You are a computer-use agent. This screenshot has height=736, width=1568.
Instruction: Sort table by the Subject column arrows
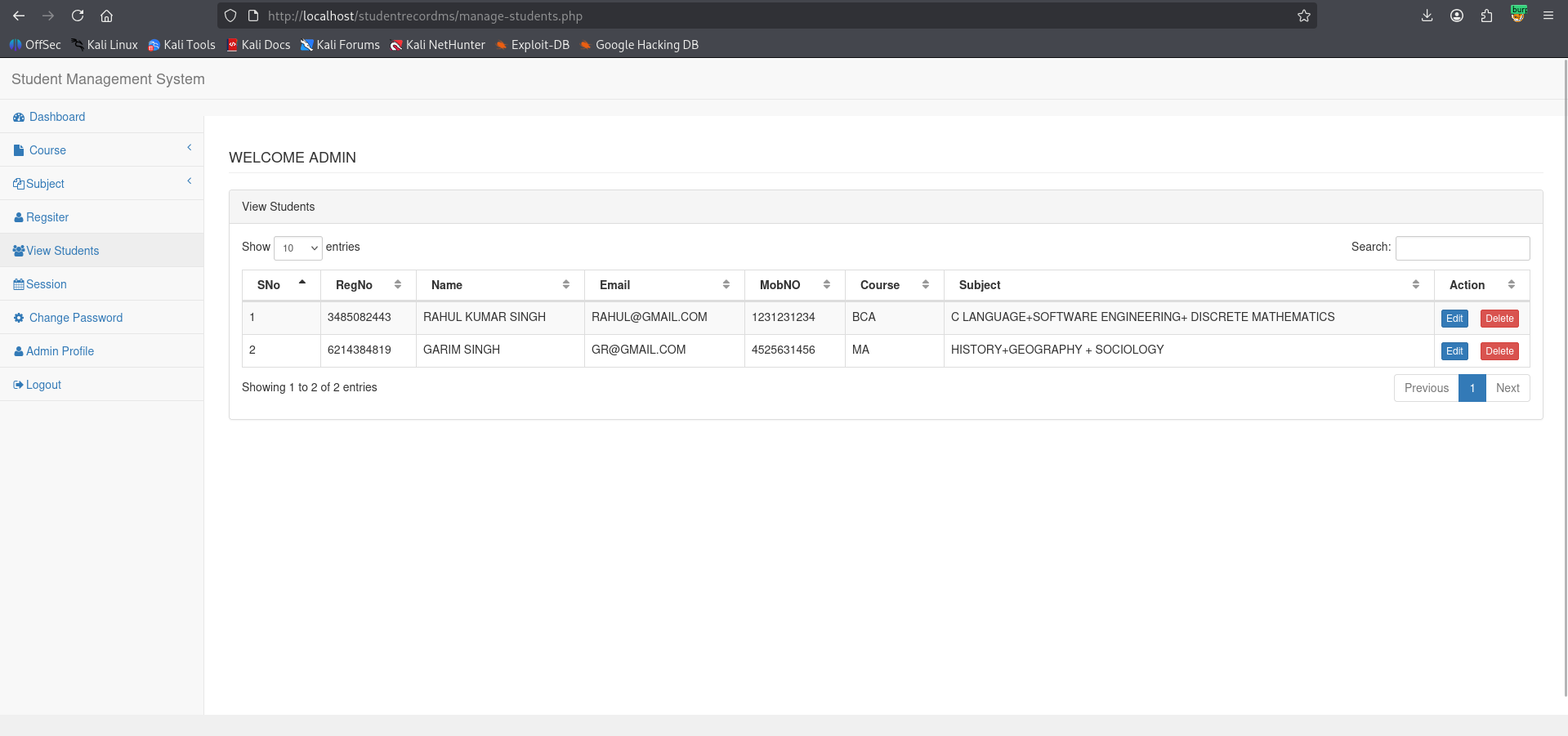point(1416,284)
